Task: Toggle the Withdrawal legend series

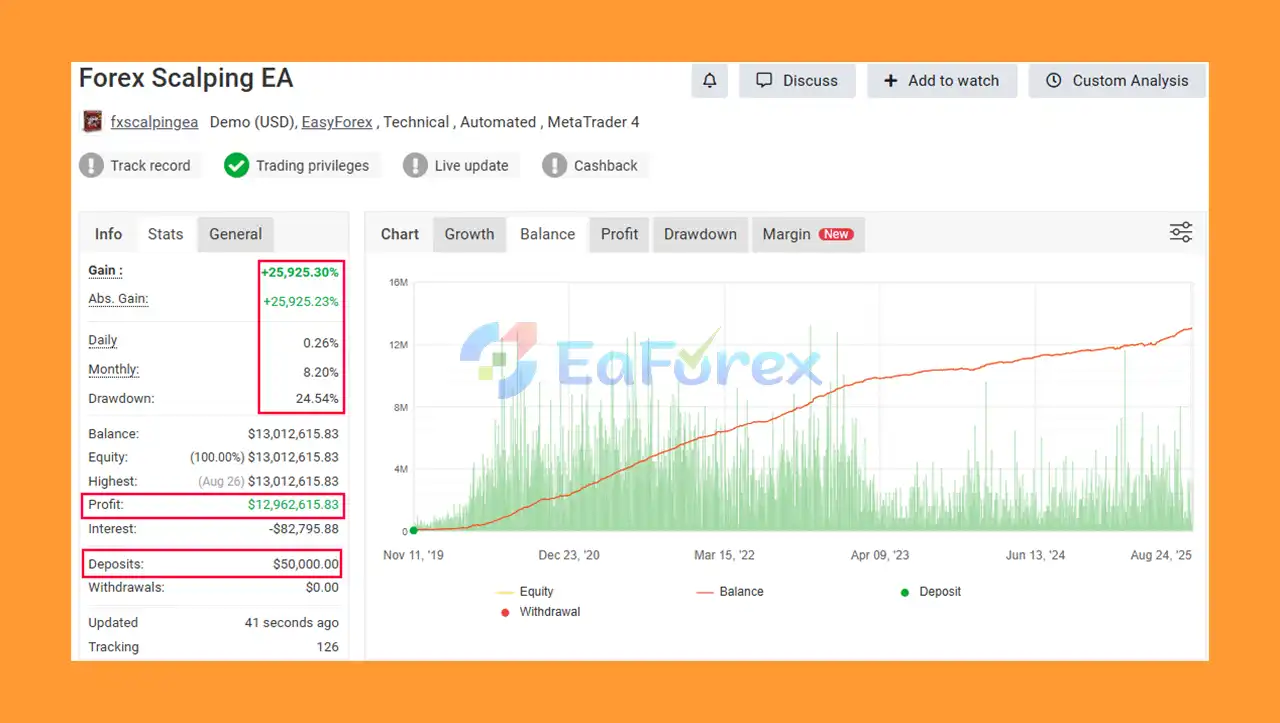Action: tap(538, 612)
